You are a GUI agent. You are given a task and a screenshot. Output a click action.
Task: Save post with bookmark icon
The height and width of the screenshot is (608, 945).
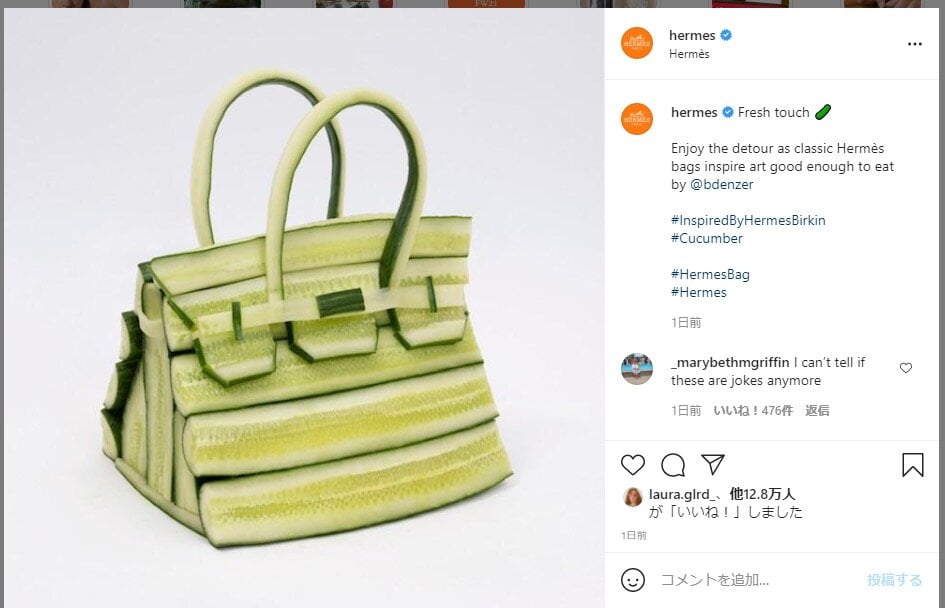tap(912, 465)
